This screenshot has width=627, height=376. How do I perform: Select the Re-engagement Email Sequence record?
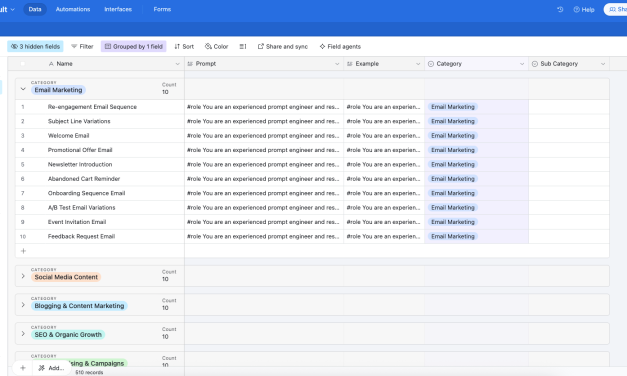[x=92, y=107]
